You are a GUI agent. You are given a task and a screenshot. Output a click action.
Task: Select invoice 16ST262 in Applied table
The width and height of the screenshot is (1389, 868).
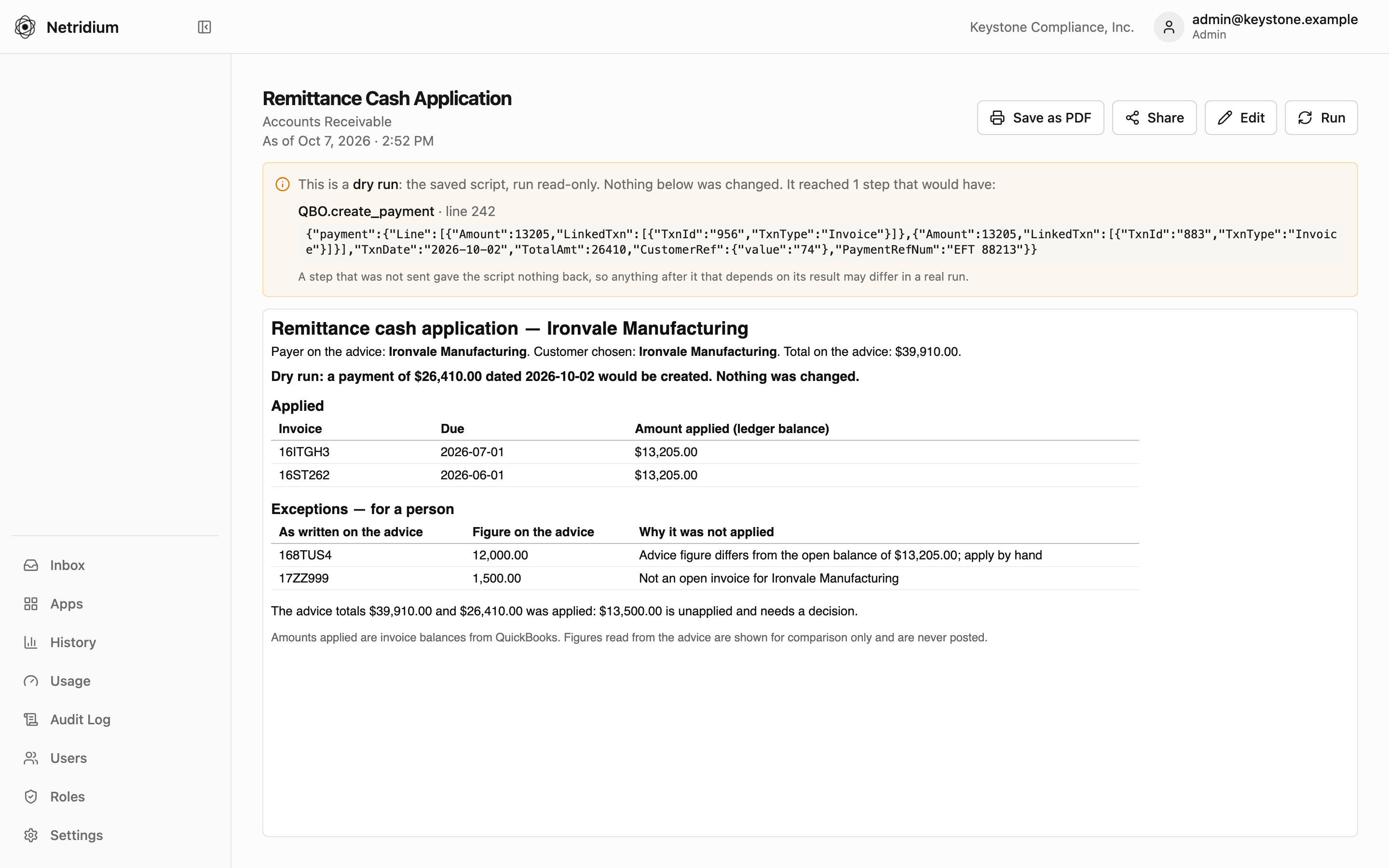click(304, 475)
